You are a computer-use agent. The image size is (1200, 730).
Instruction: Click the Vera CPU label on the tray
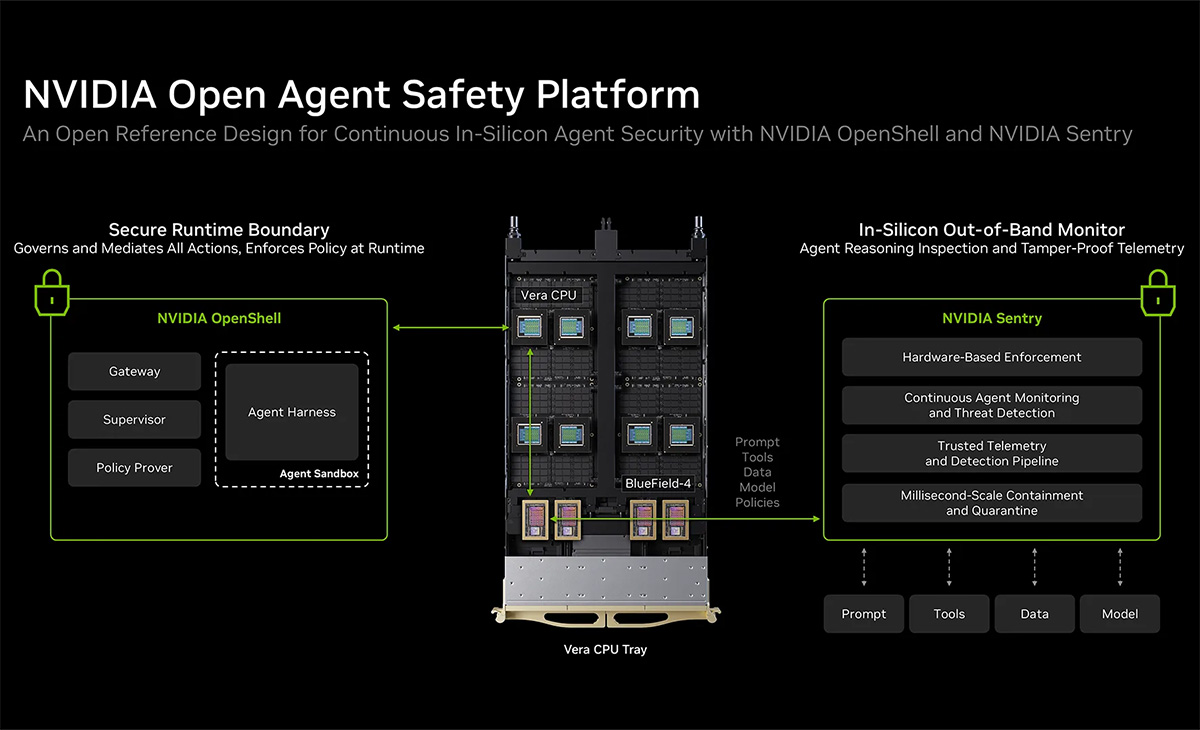[x=549, y=296]
